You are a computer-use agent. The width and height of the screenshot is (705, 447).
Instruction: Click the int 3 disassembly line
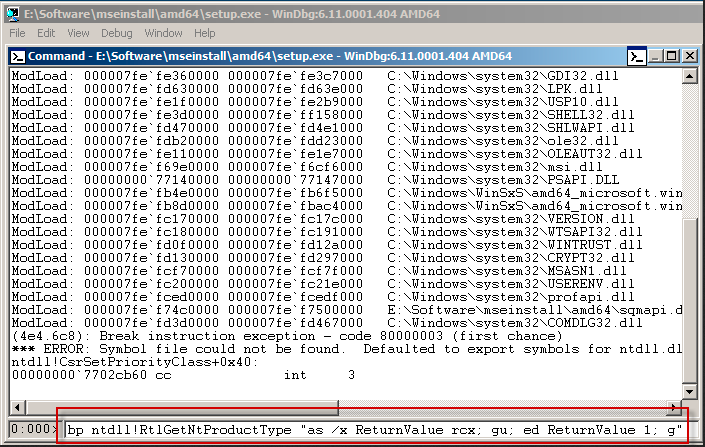[183, 375]
